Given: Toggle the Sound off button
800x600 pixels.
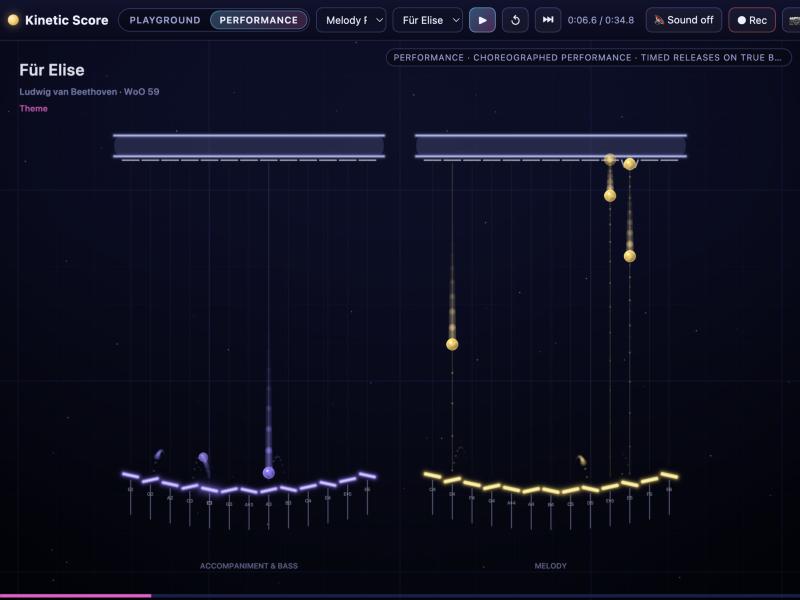Looking at the screenshot, I should [684, 20].
